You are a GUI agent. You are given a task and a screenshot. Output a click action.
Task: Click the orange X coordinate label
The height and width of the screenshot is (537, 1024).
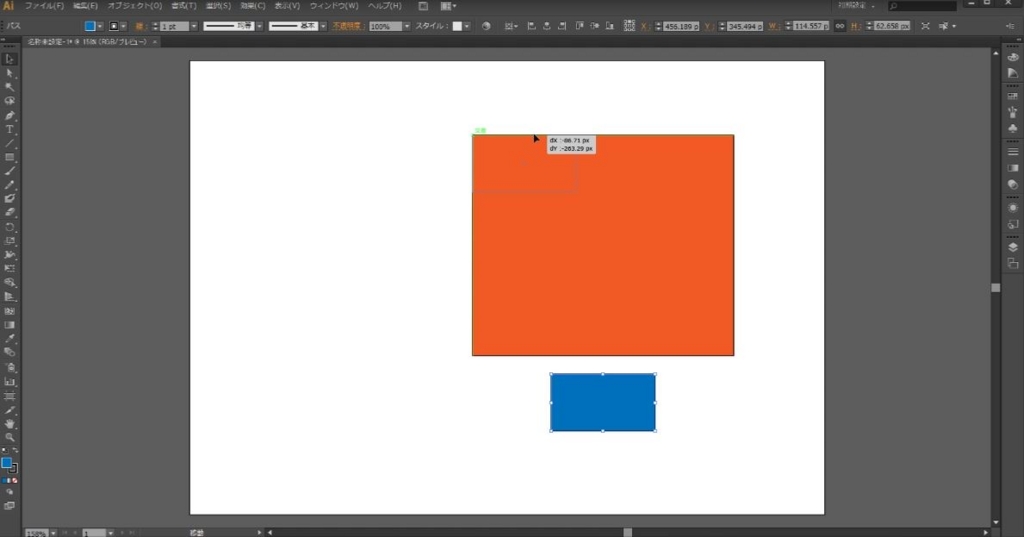point(645,26)
